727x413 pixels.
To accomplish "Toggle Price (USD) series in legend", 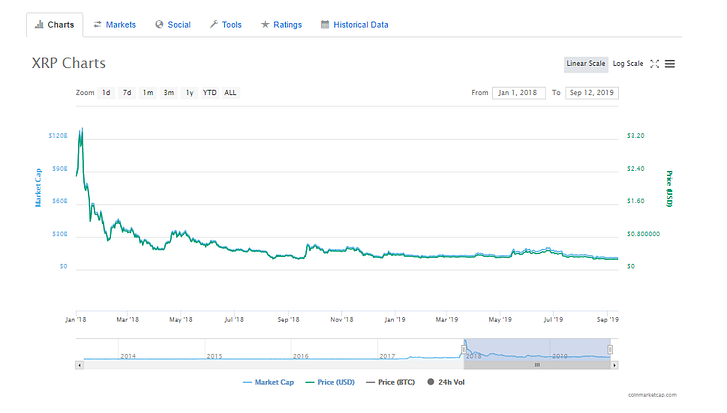I will tap(330, 382).
